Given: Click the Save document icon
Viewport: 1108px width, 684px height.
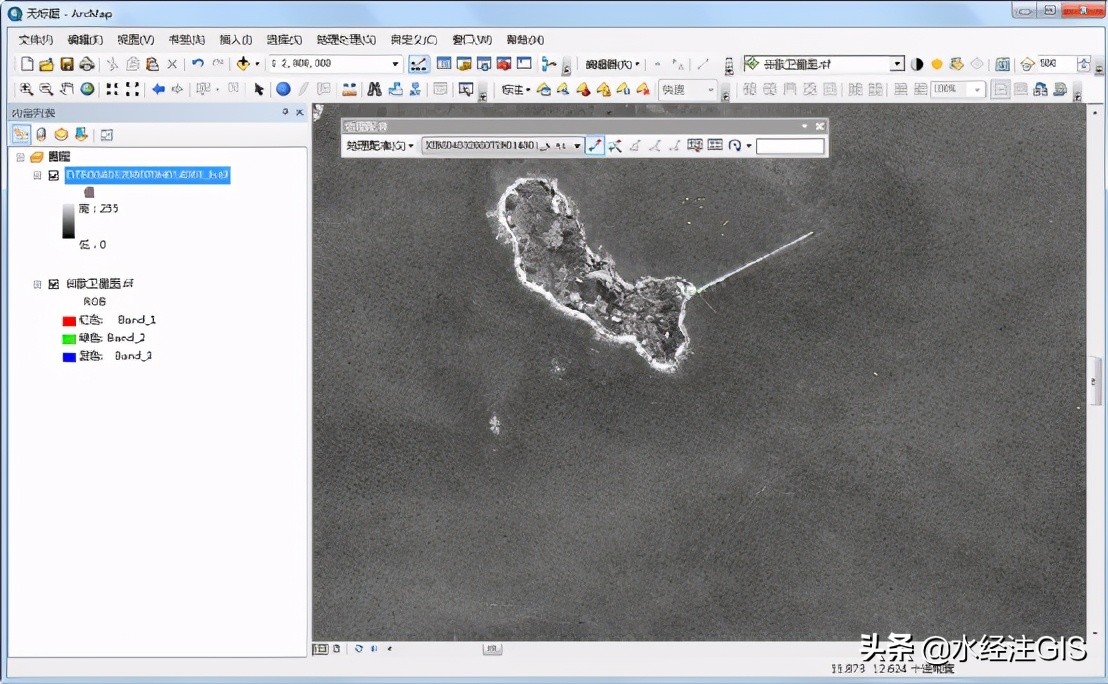Looking at the screenshot, I should [67, 64].
